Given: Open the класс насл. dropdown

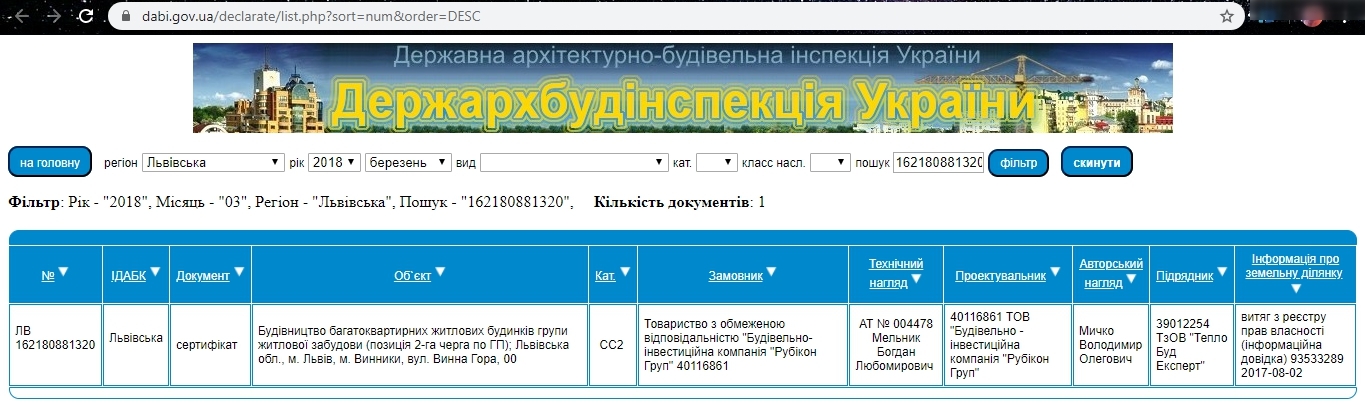Looking at the screenshot, I should (x=830, y=162).
